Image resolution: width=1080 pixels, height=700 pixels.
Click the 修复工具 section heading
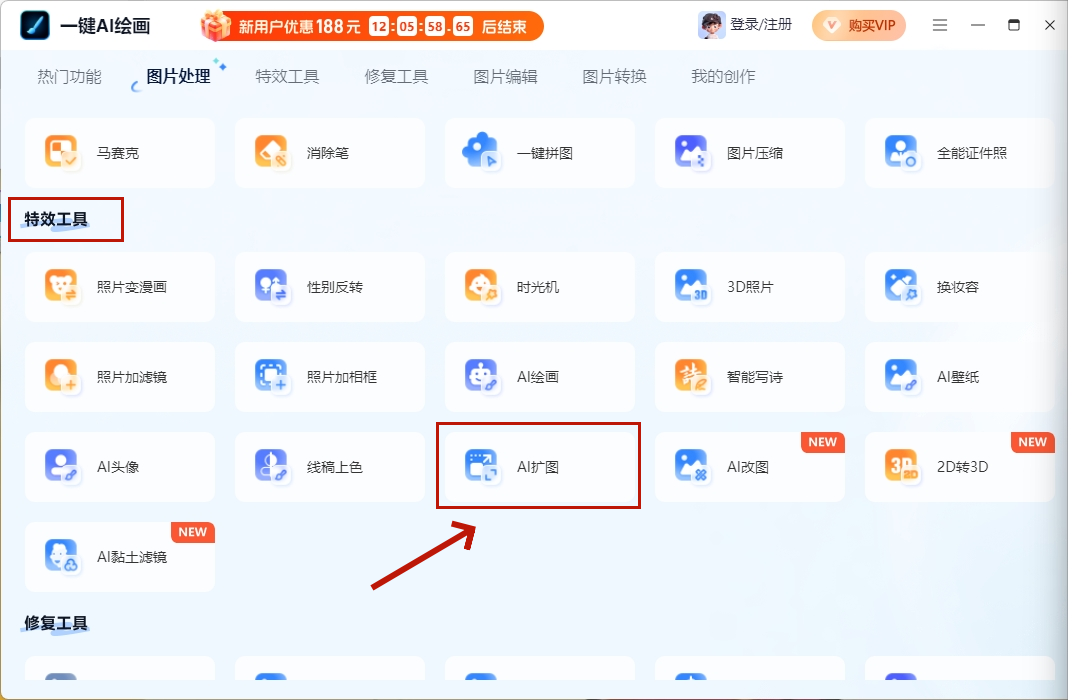(56, 623)
